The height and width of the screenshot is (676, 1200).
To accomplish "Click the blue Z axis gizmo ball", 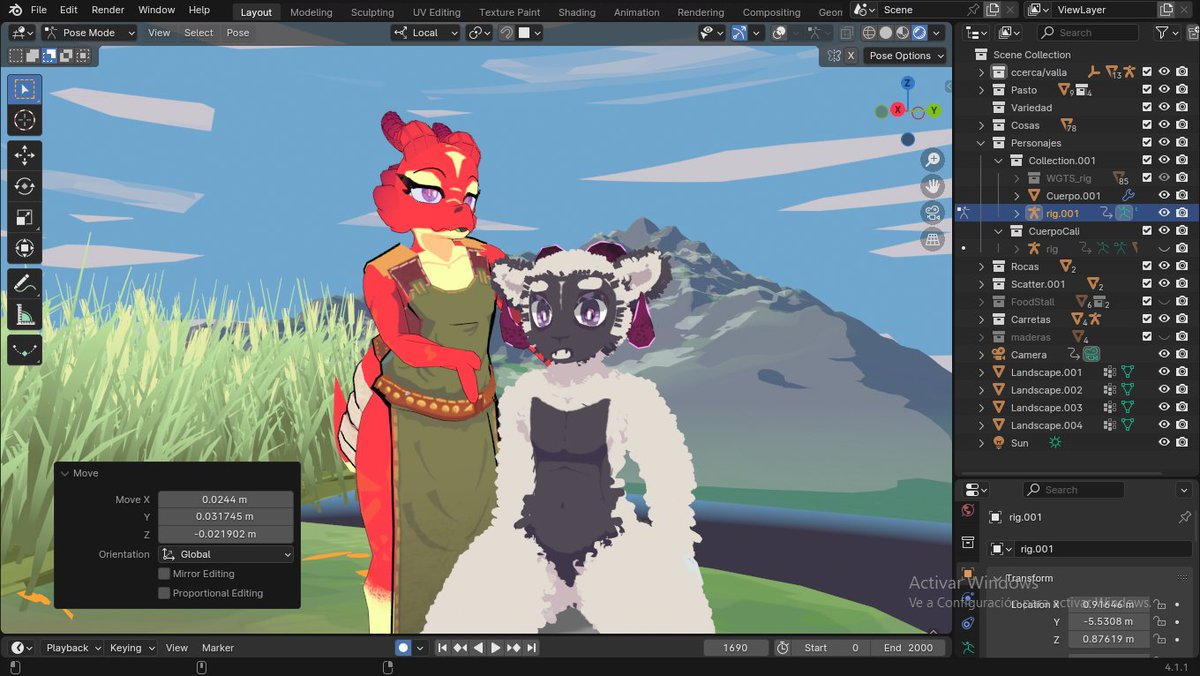I will pyautogui.click(x=907, y=83).
